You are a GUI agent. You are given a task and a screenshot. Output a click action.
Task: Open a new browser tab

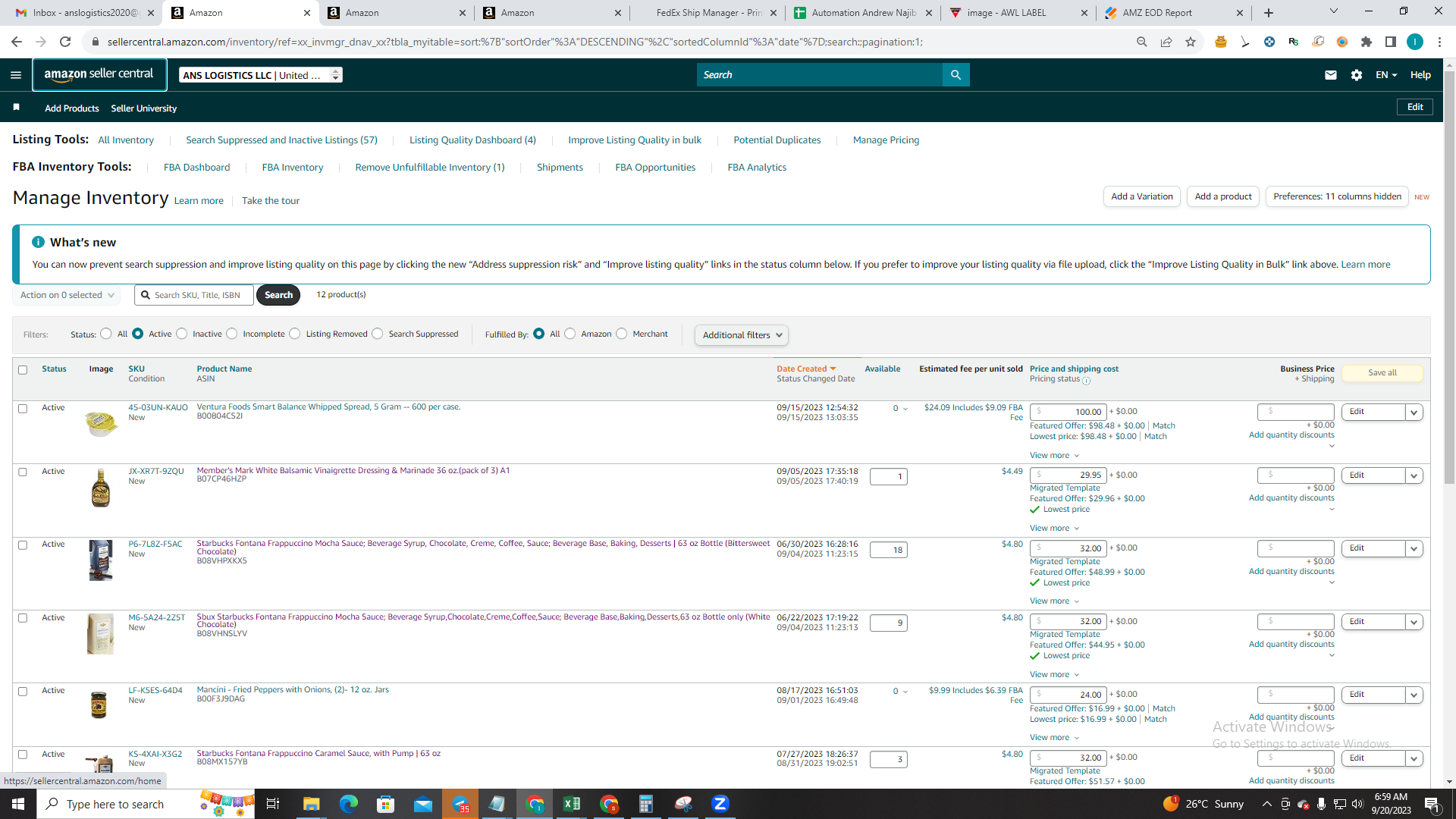pyautogui.click(x=1269, y=13)
